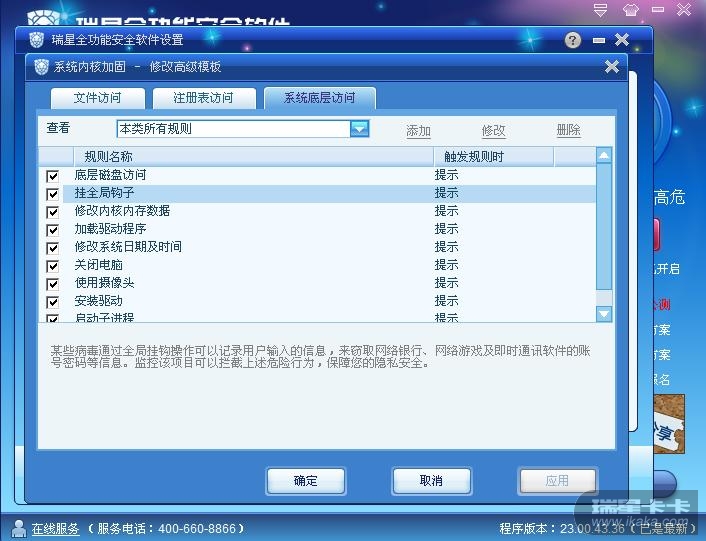This screenshot has height=541, width=706.
Task: Sort by 触发规则时 column header
Action: 493,157
